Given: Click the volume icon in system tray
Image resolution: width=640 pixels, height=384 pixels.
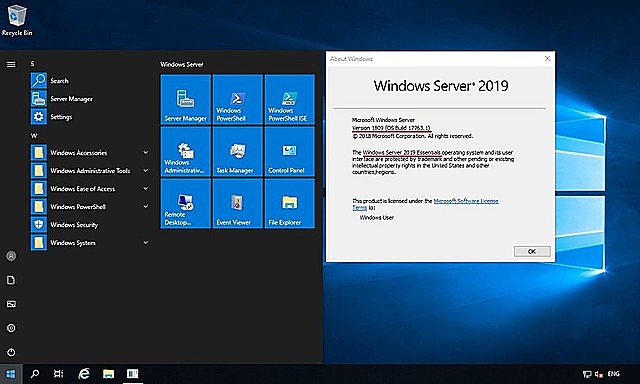Looking at the screenshot, I should click(599, 374).
